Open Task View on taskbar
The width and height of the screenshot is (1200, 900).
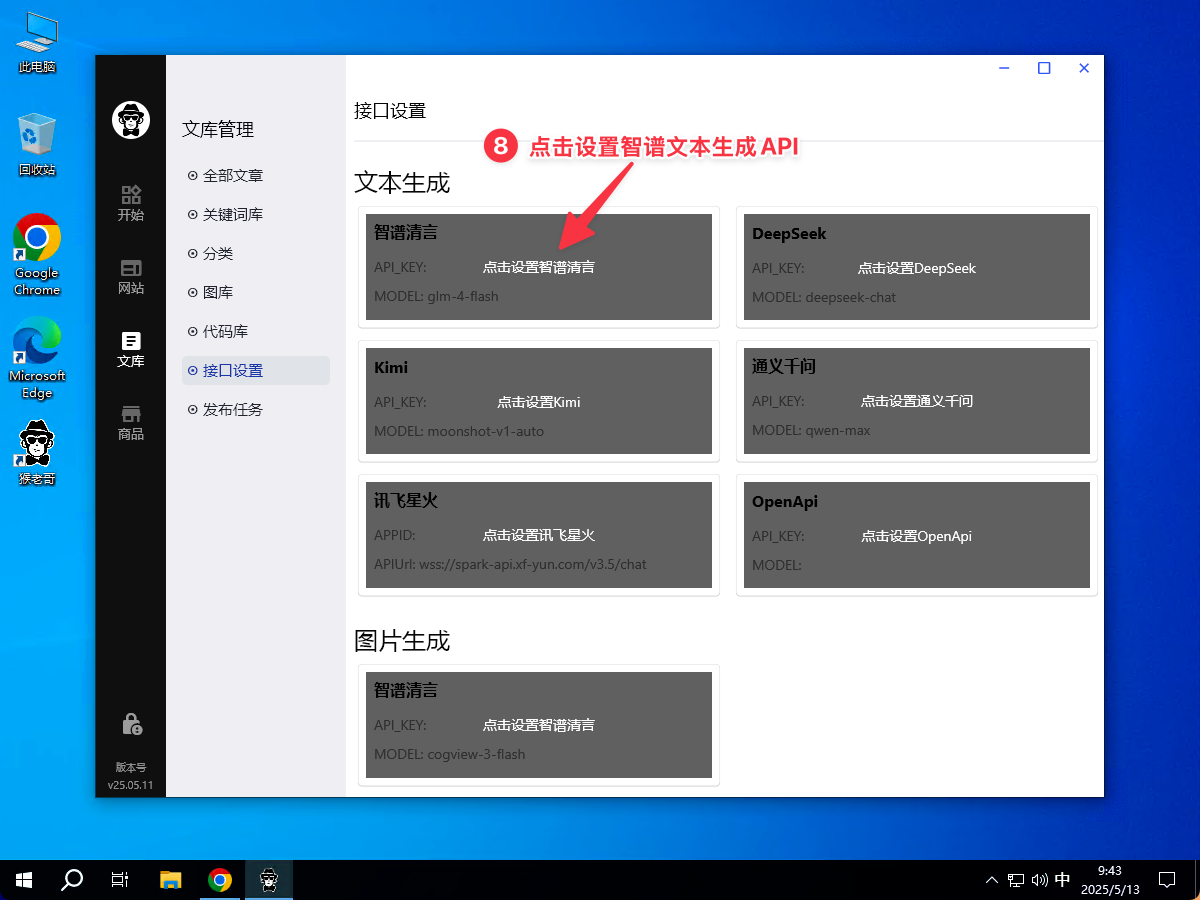120,880
